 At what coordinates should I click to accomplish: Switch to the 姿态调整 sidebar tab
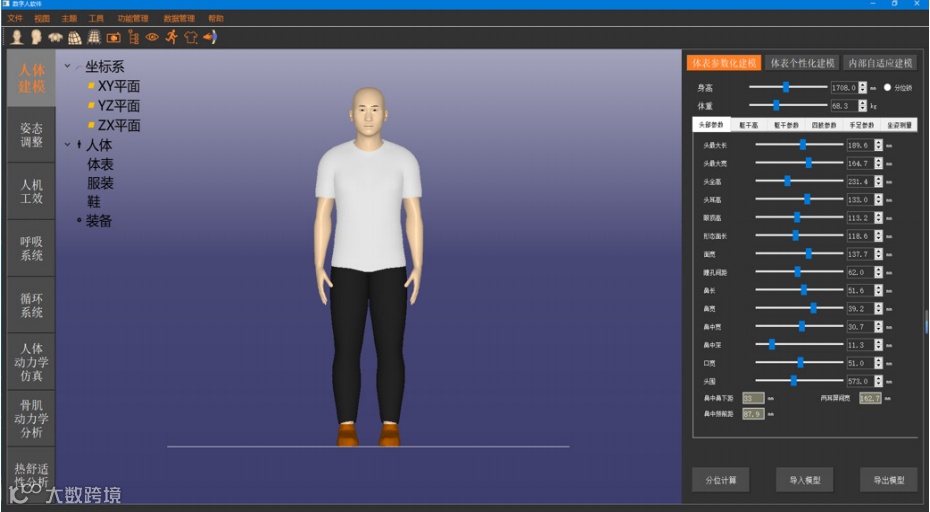click(31, 135)
